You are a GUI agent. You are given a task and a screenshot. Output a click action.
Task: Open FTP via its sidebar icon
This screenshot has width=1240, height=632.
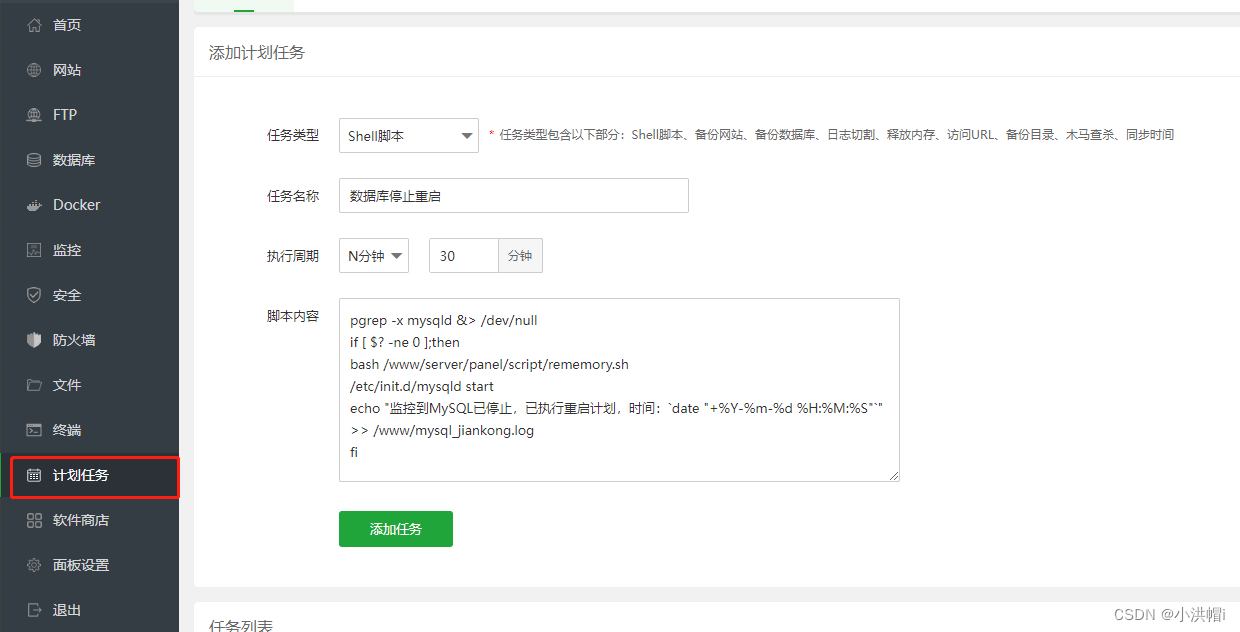pos(34,115)
